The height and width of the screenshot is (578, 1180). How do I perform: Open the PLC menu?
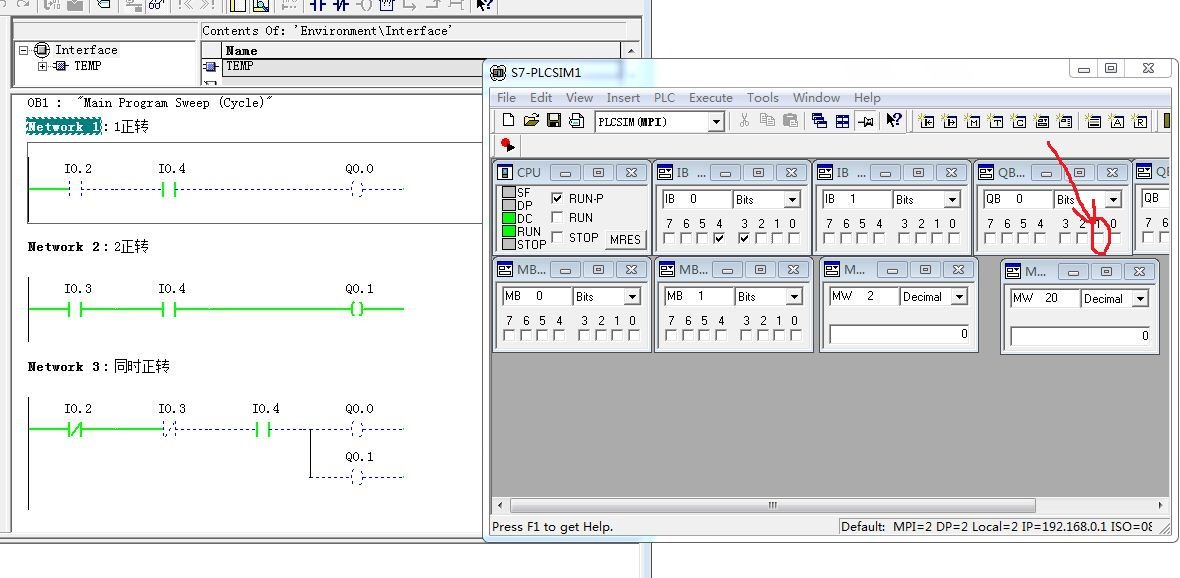[x=664, y=98]
